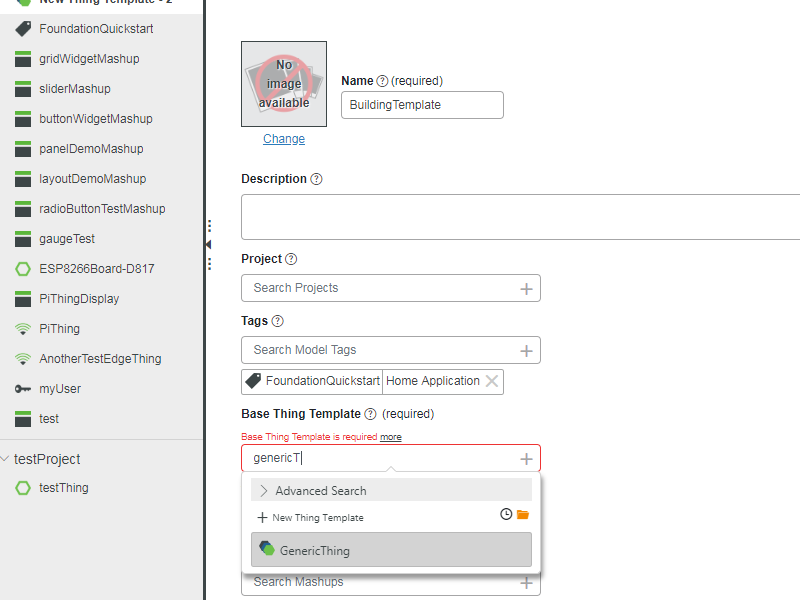The height and width of the screenshot is (600, 800).
Task: Click the recent items clock icon
Action: pos(506,513)
